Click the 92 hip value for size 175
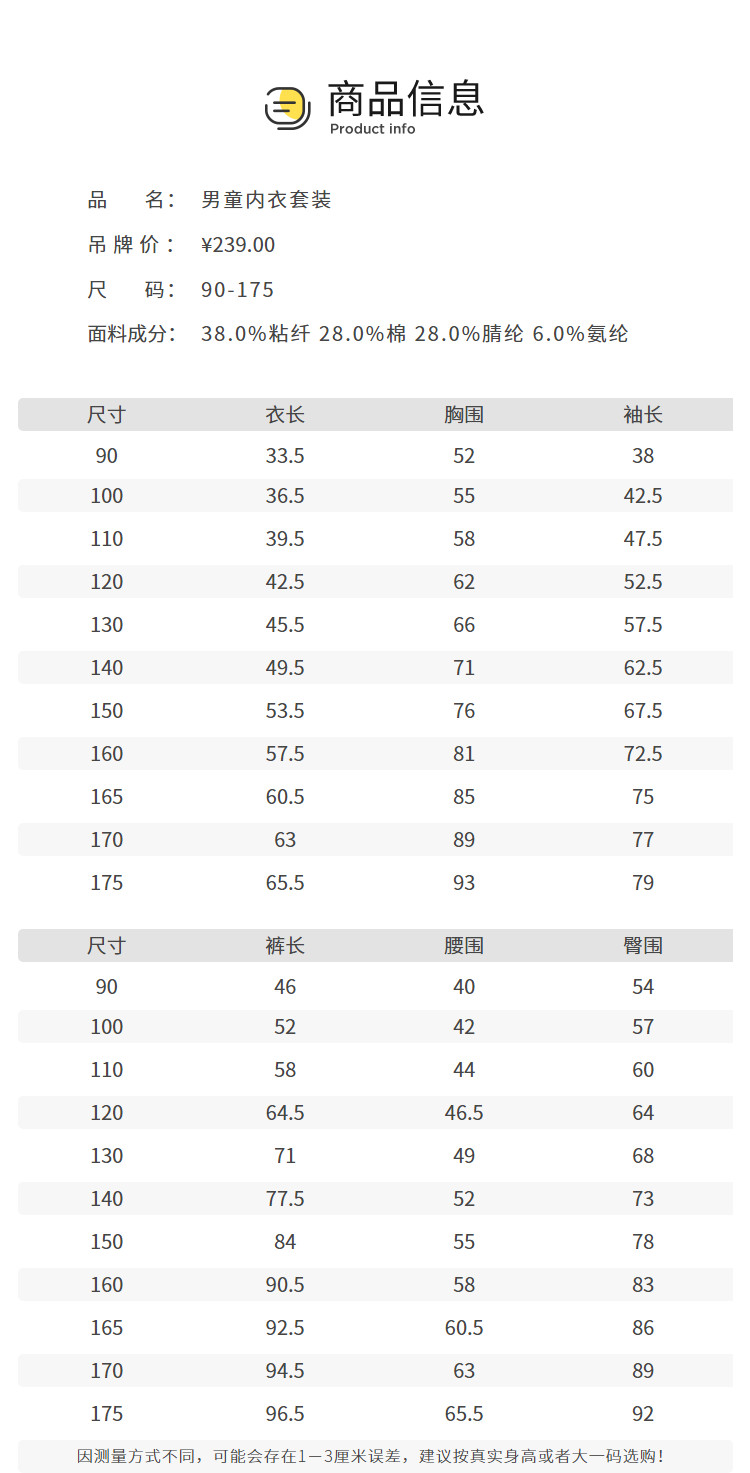750x1473 pixels. (643, 1414)
